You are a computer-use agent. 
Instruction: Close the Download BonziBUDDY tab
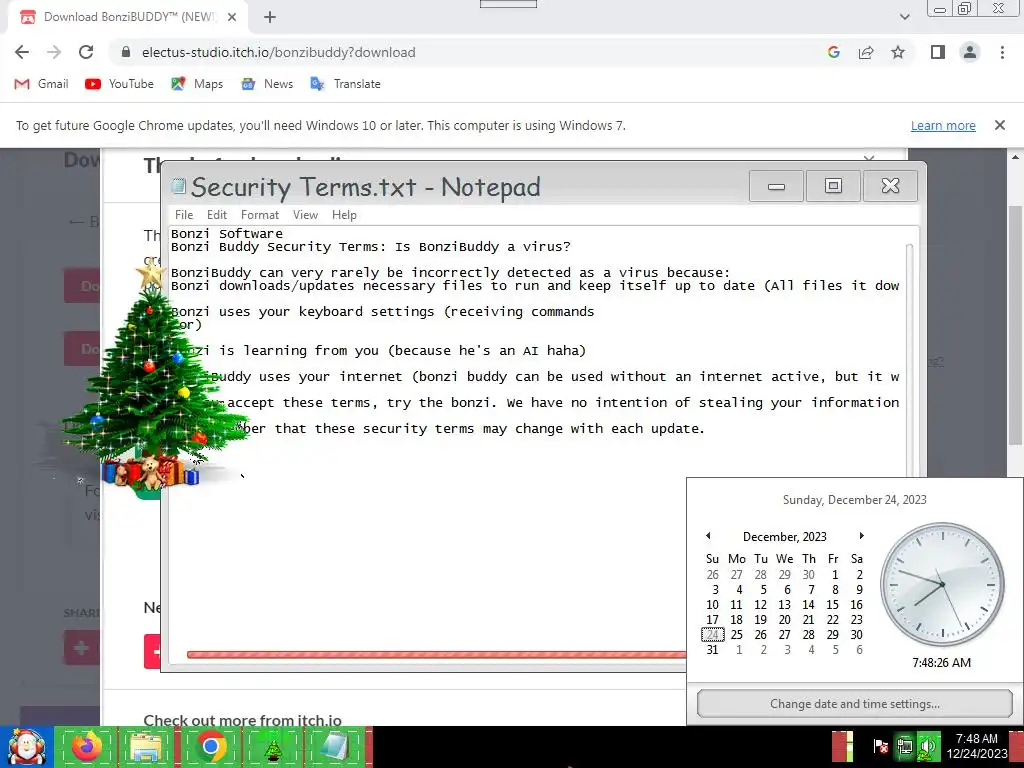232,18
